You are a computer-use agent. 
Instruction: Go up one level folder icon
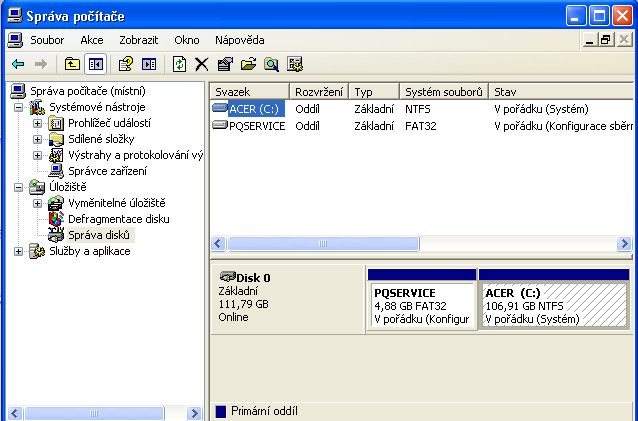[72, 64]
